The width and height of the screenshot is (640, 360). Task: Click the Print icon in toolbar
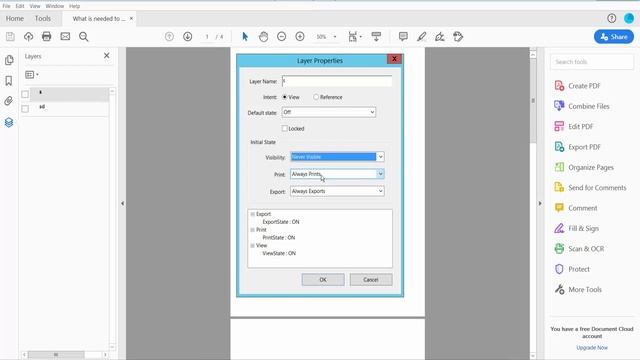47,37
